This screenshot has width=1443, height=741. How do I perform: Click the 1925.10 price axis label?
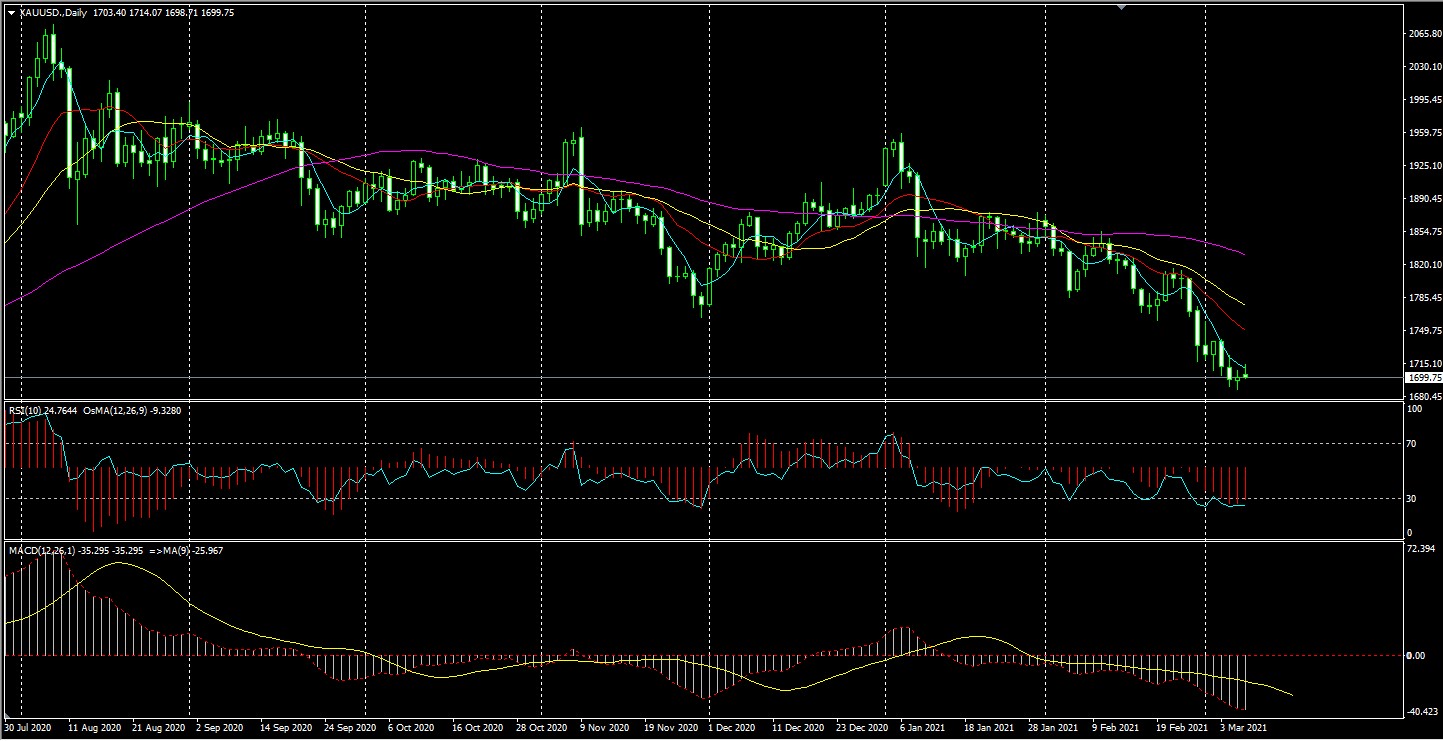pos(1423,166)
